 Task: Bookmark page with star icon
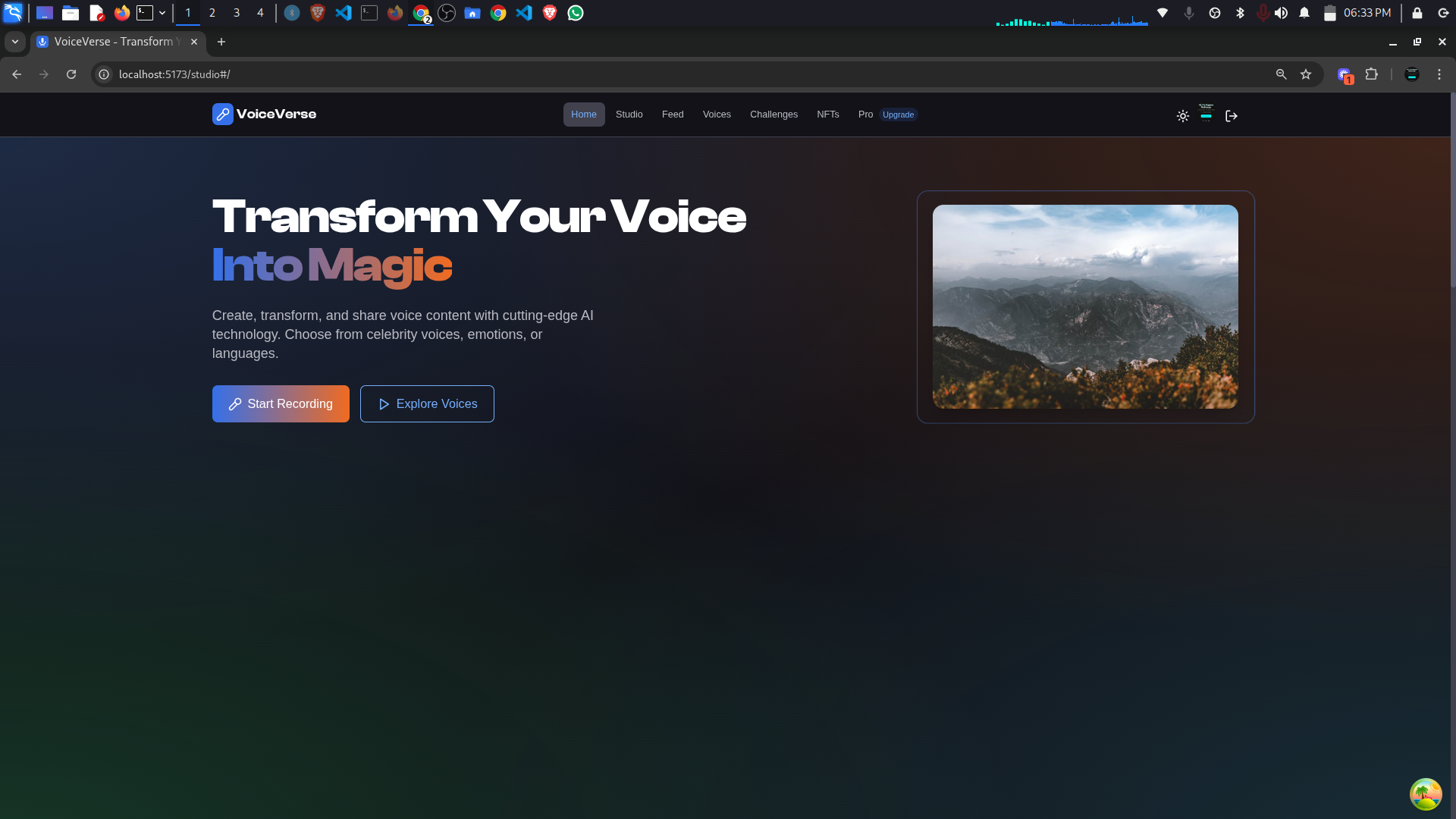1306,74
